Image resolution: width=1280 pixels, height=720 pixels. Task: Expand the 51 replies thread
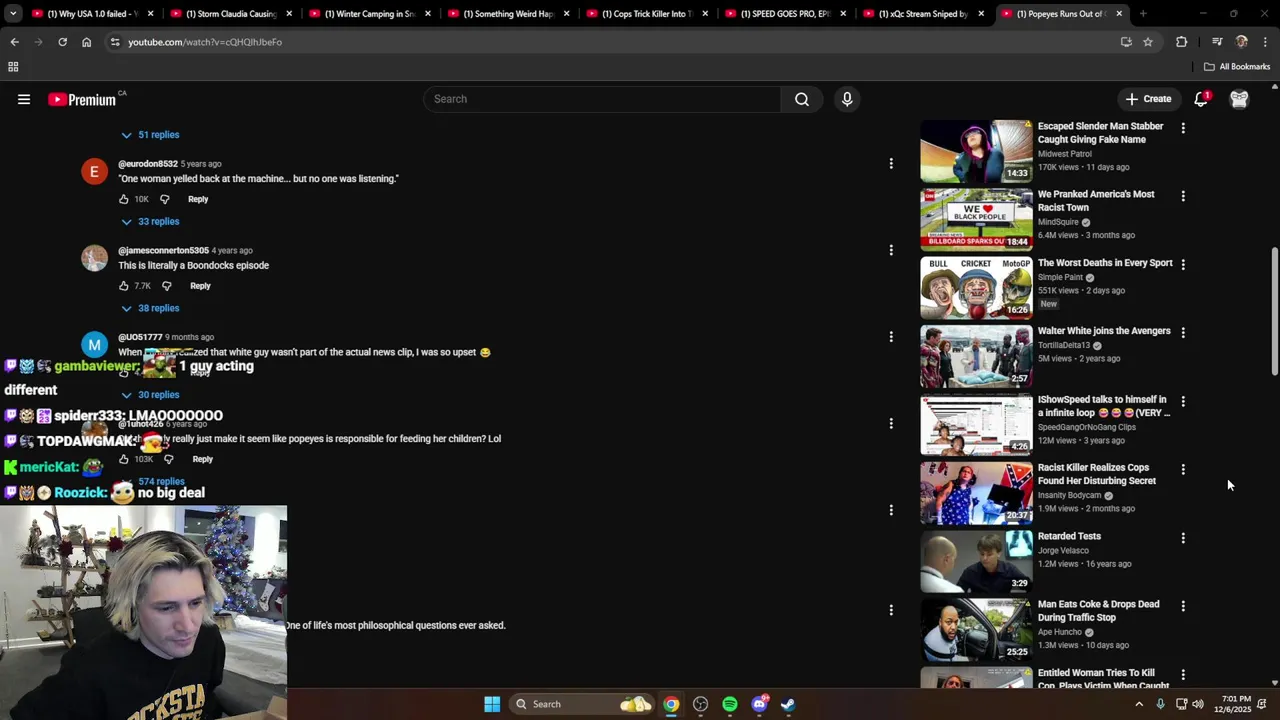tap(150, 135)
